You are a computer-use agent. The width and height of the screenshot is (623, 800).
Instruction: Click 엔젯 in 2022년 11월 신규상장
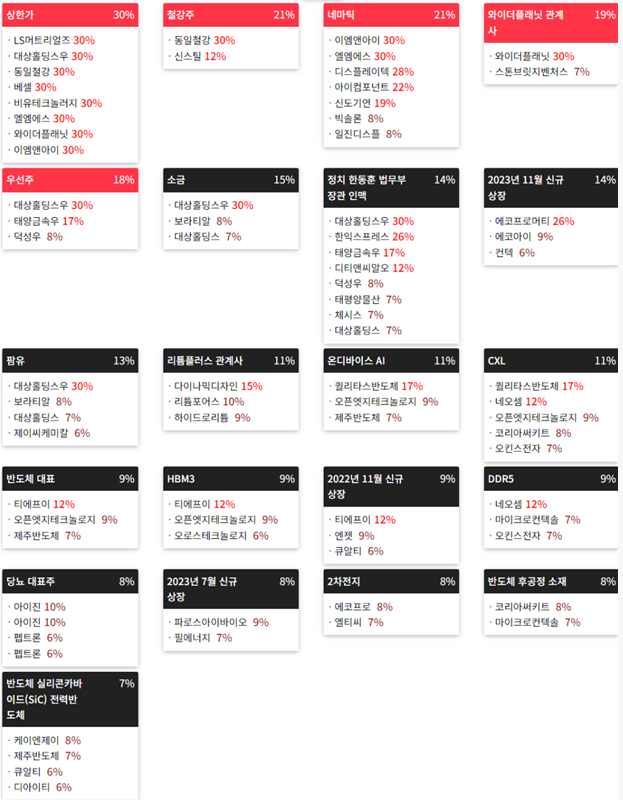pos(343,535)
